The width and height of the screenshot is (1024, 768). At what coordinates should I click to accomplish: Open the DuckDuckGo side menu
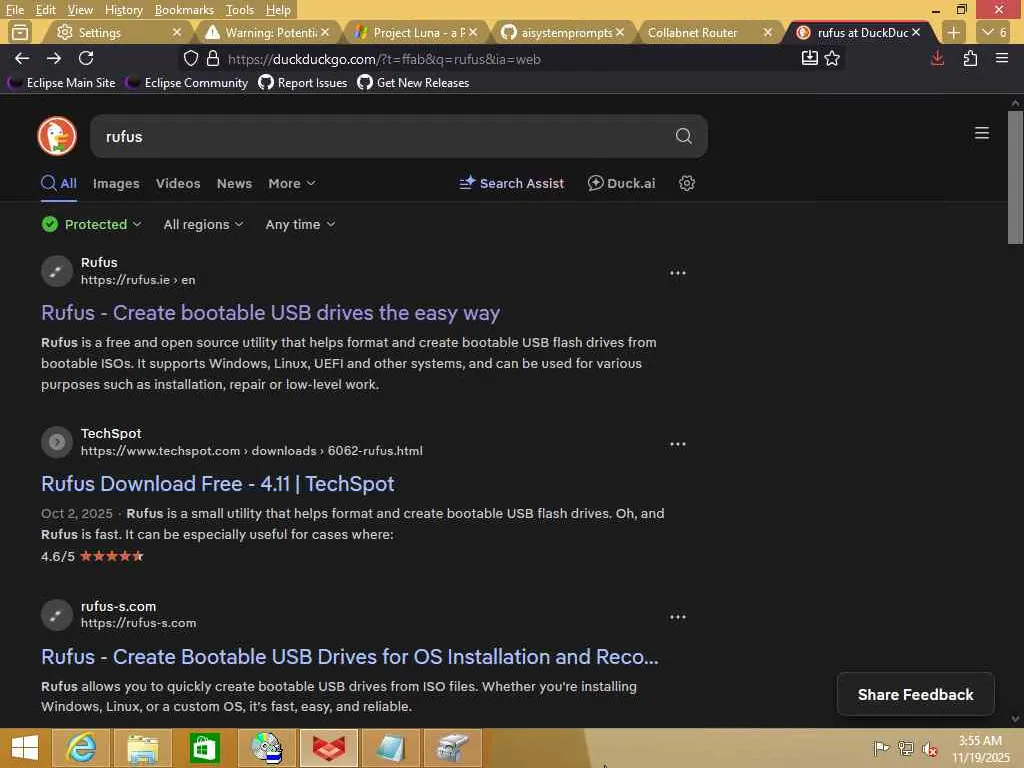(x=982, y=133)
